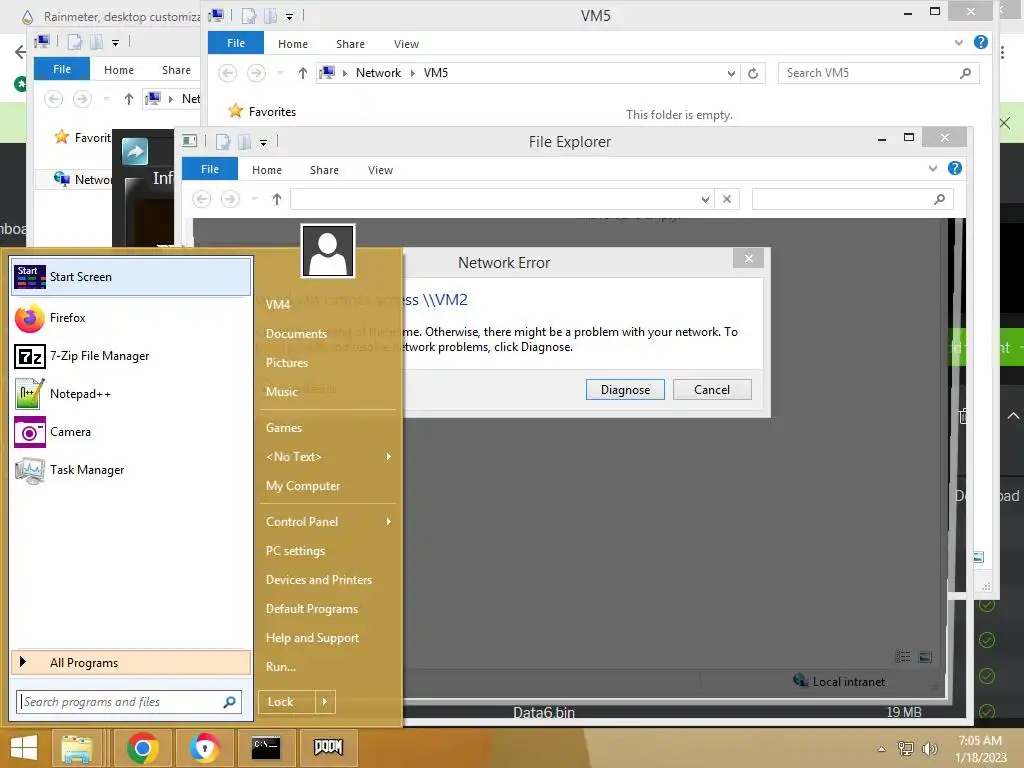Open PC settings
The height and width of the screenshot is (768, 1024).
pos(327,551)
